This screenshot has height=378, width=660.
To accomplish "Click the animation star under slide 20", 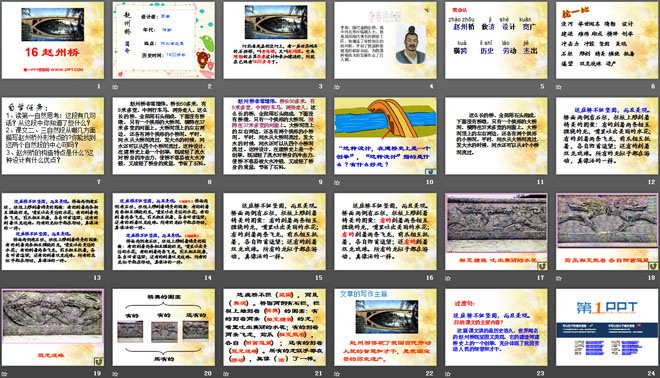I will [x=115, y=373].
